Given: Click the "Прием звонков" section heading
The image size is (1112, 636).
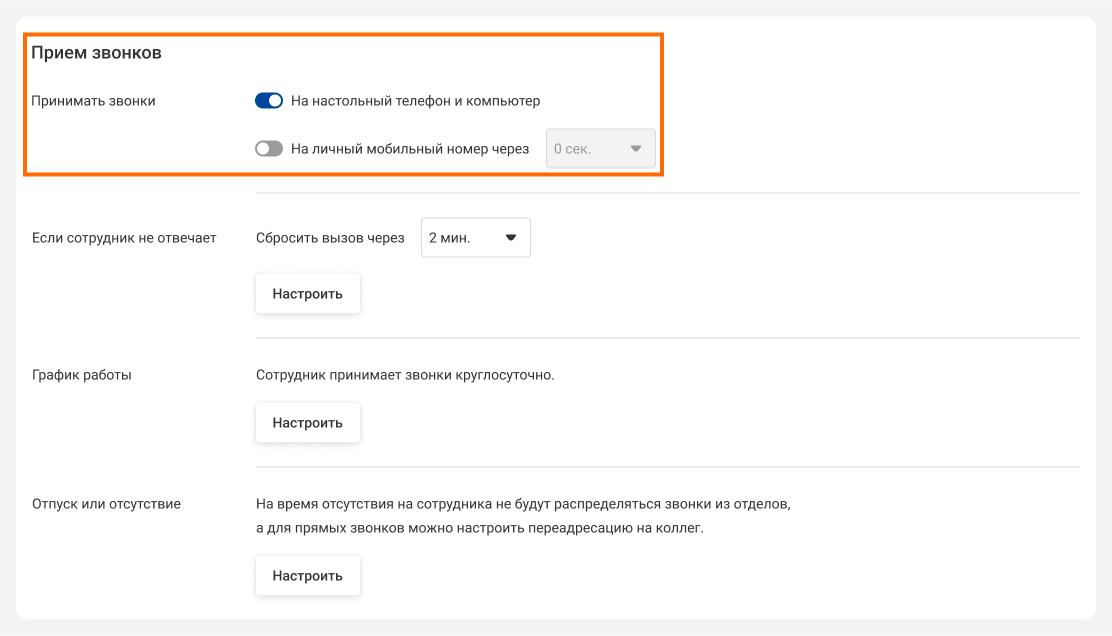Looking at the screenshot, I should click(97, 53).
